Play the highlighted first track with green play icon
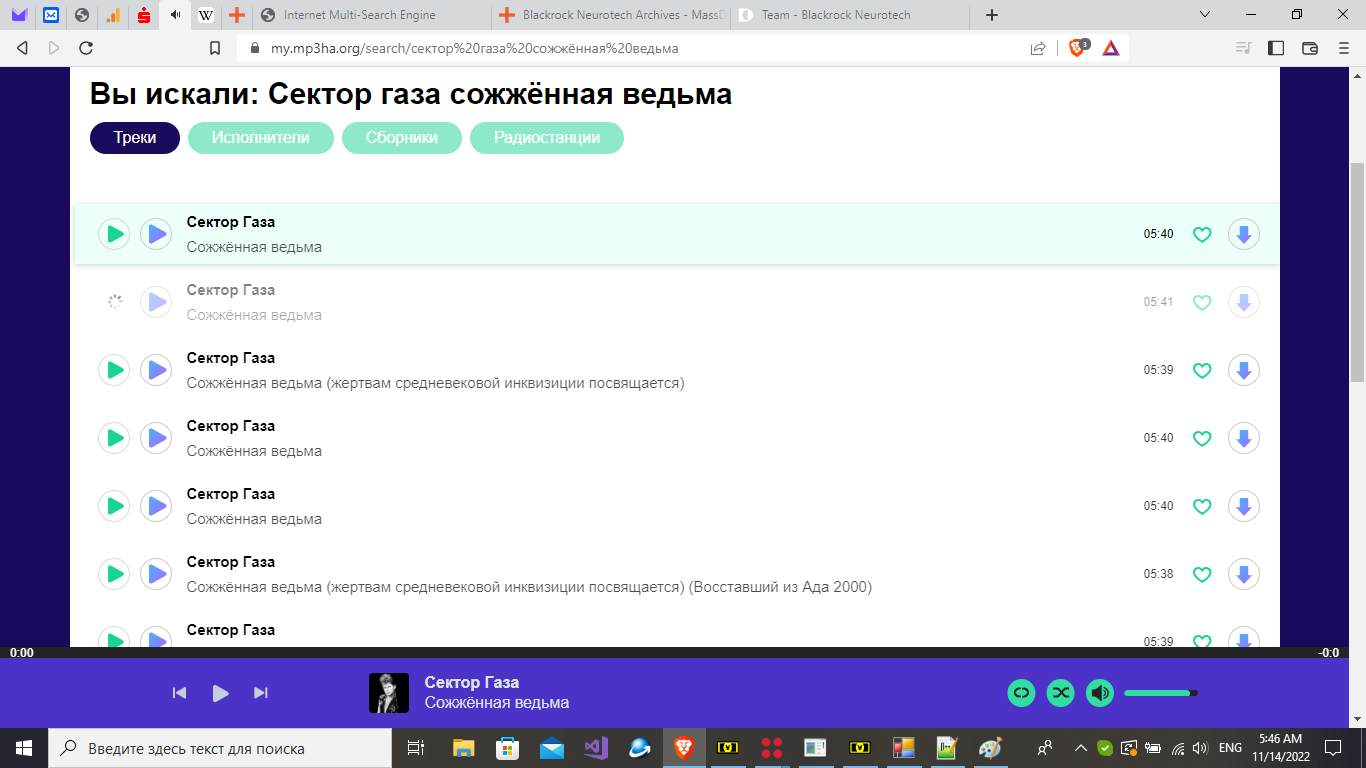This screenshot has width=1366, height=768. tap(115, 234)
